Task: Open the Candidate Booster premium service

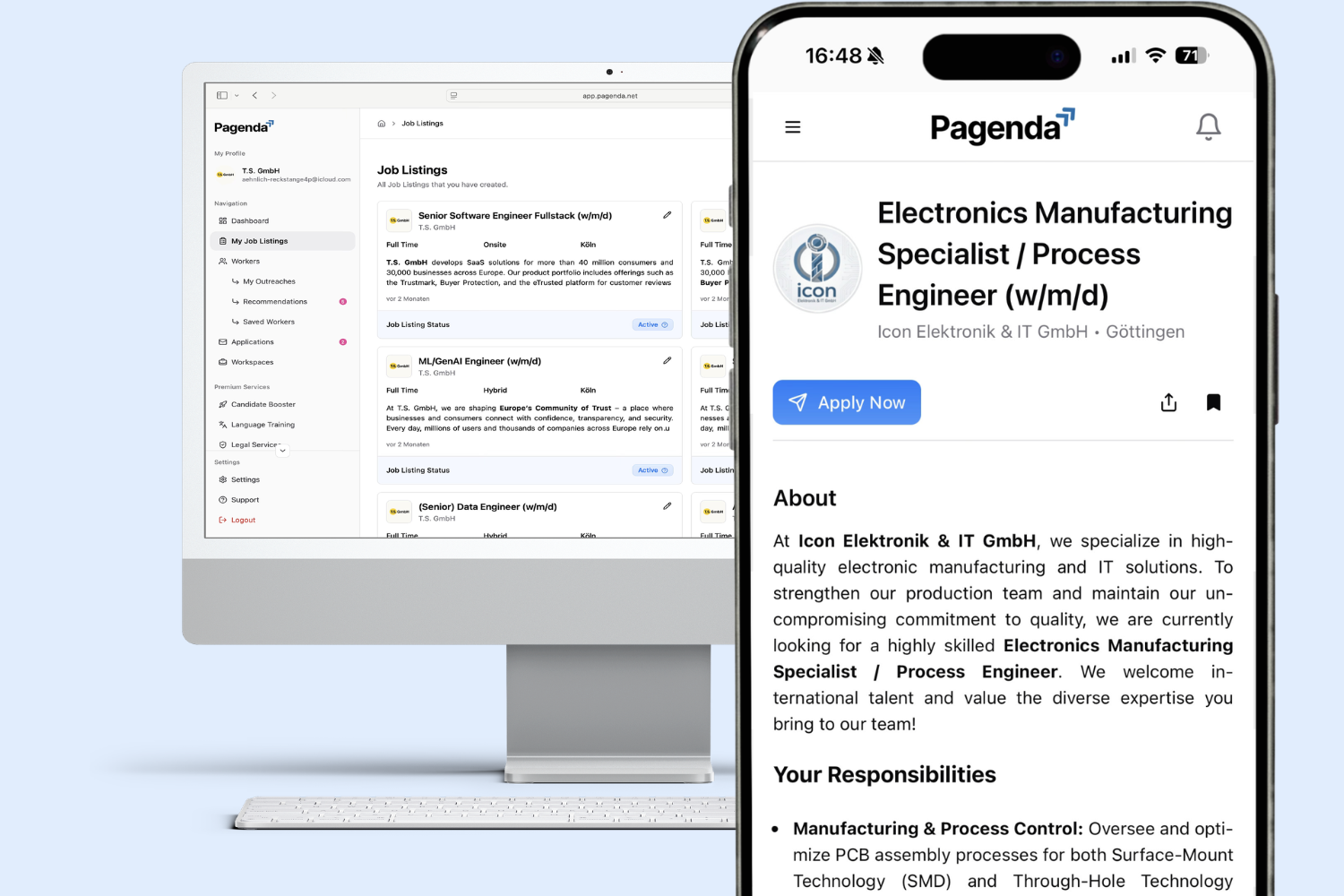Action: tap(263, 404)
